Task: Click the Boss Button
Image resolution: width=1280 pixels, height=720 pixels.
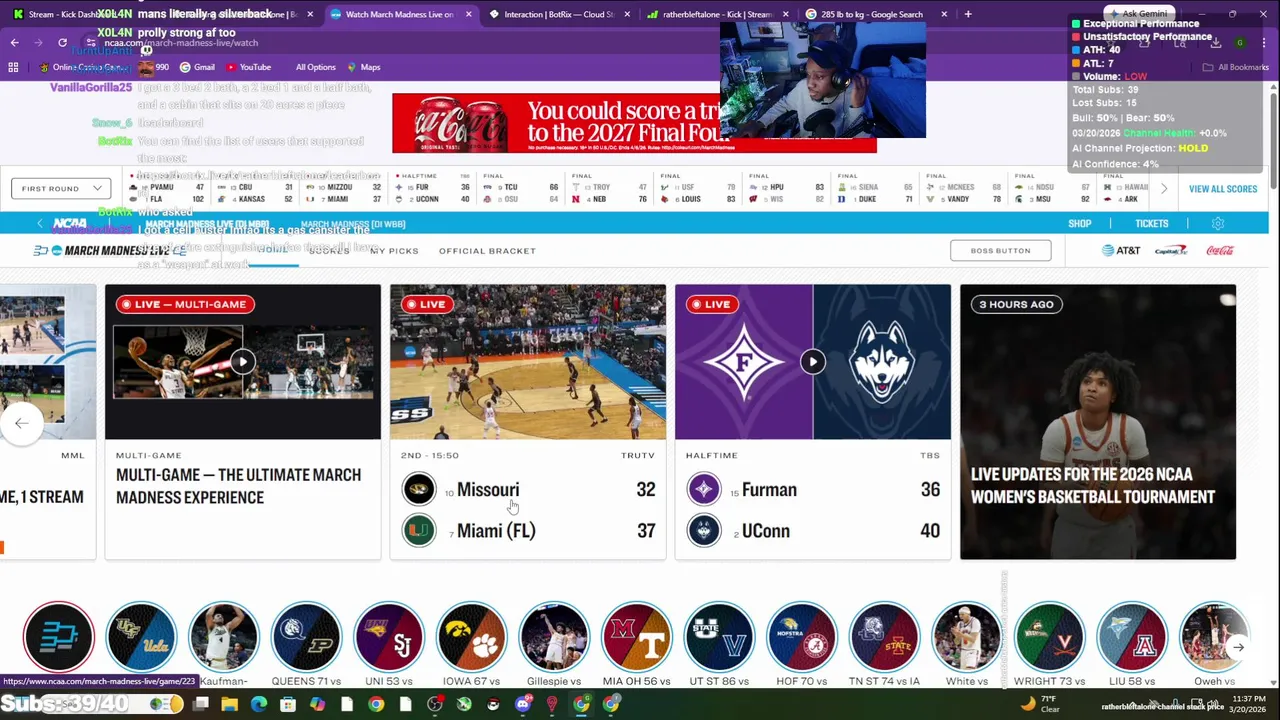Action: 1000,250
